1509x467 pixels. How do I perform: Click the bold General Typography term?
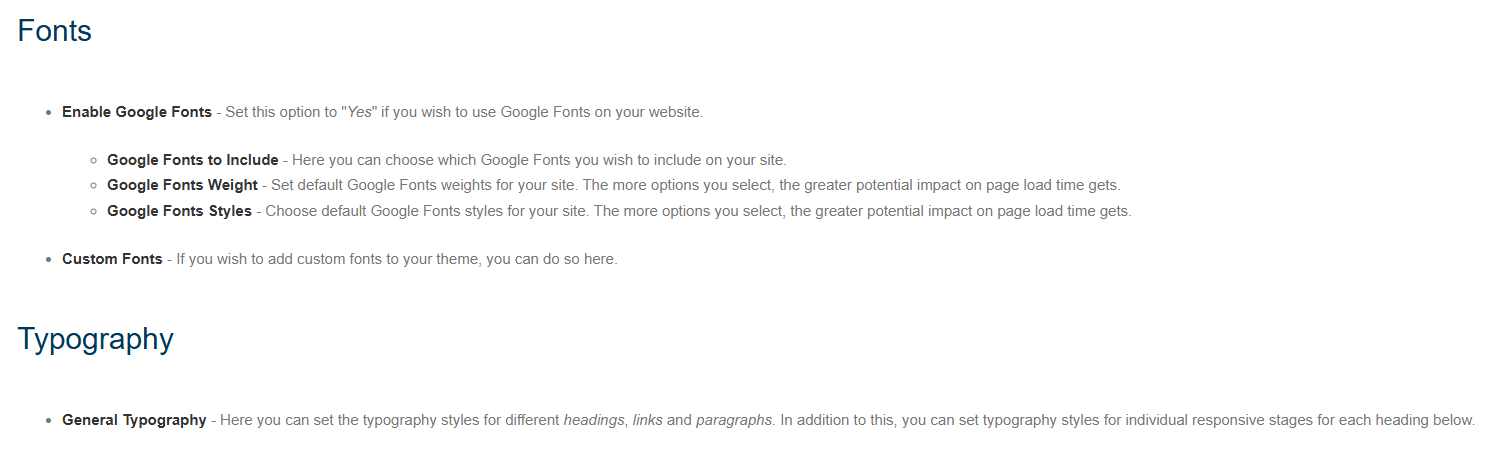[x=134, y=420]
